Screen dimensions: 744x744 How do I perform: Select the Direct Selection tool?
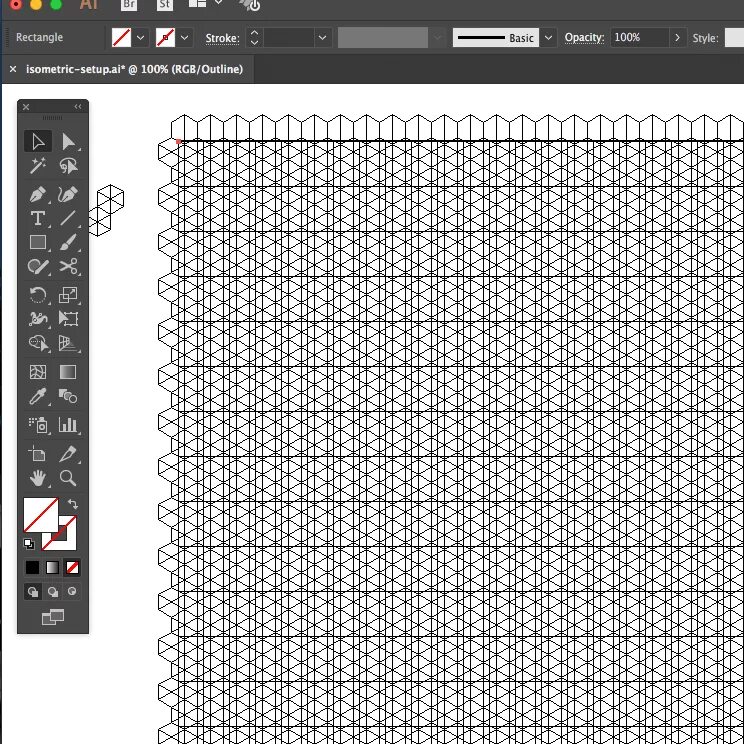click(68, 141)
